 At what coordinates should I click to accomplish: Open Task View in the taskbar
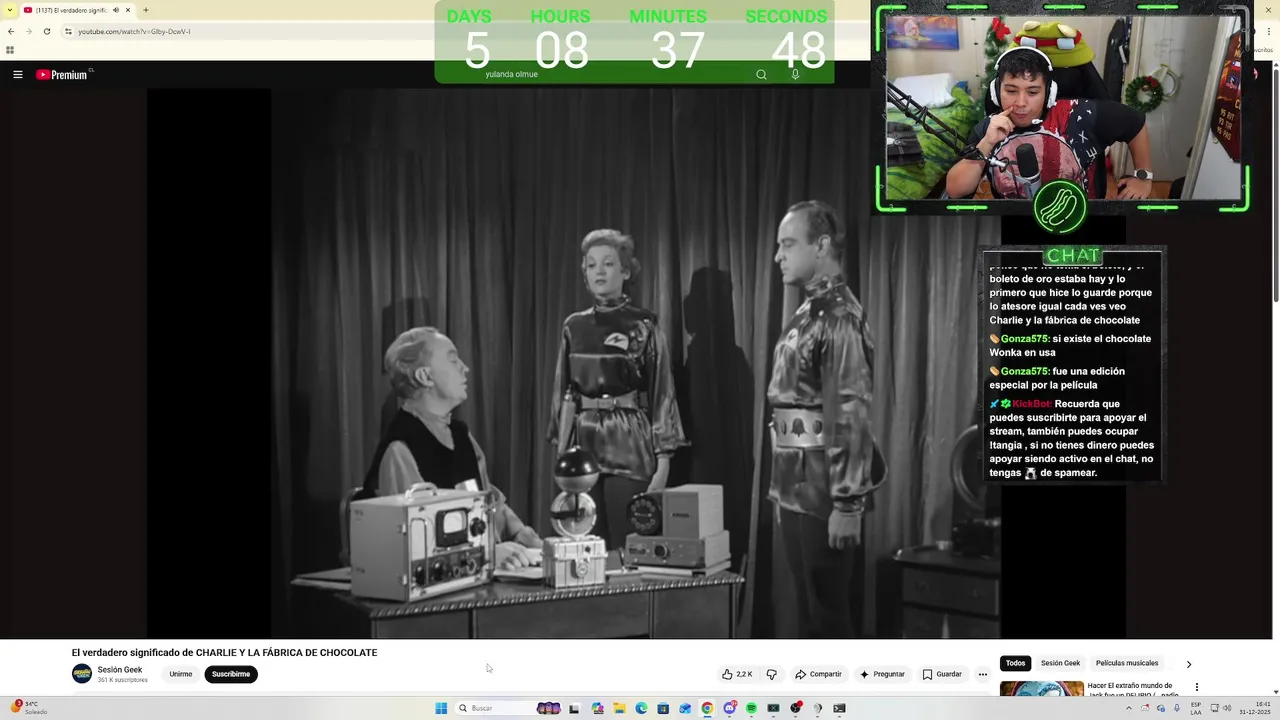coord(574,708)
